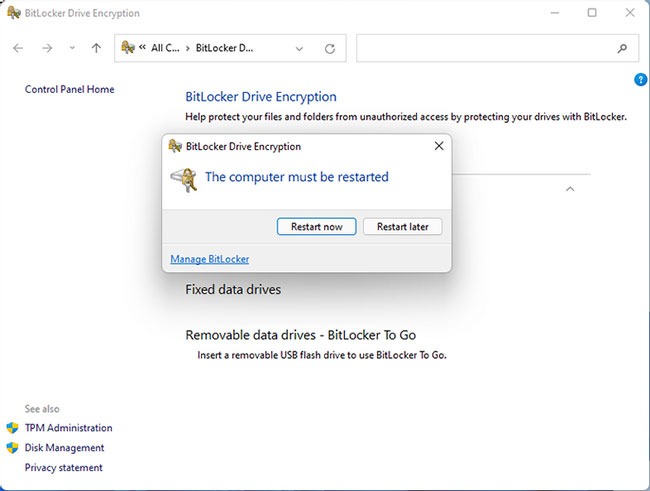
Task: Go up one level arrow
Action: [x=96, y=48]
